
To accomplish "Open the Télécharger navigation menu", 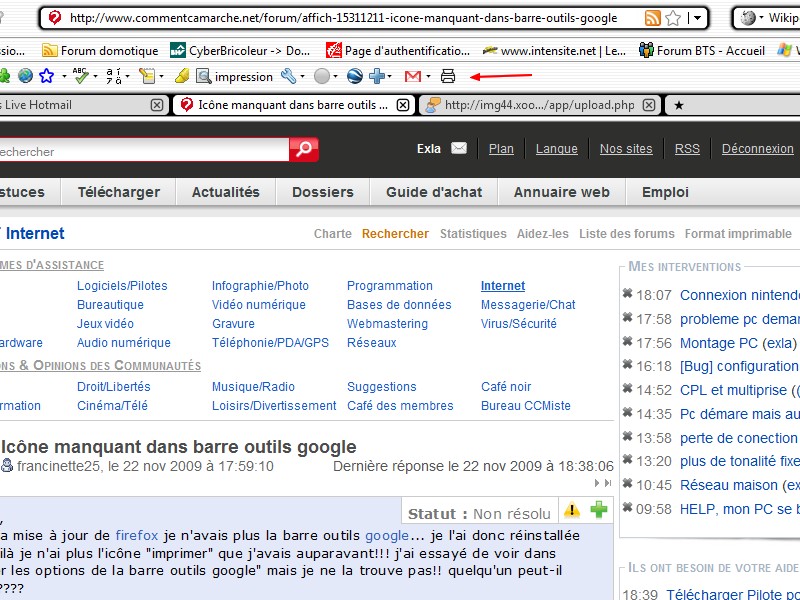I will (x=118, y=192).
